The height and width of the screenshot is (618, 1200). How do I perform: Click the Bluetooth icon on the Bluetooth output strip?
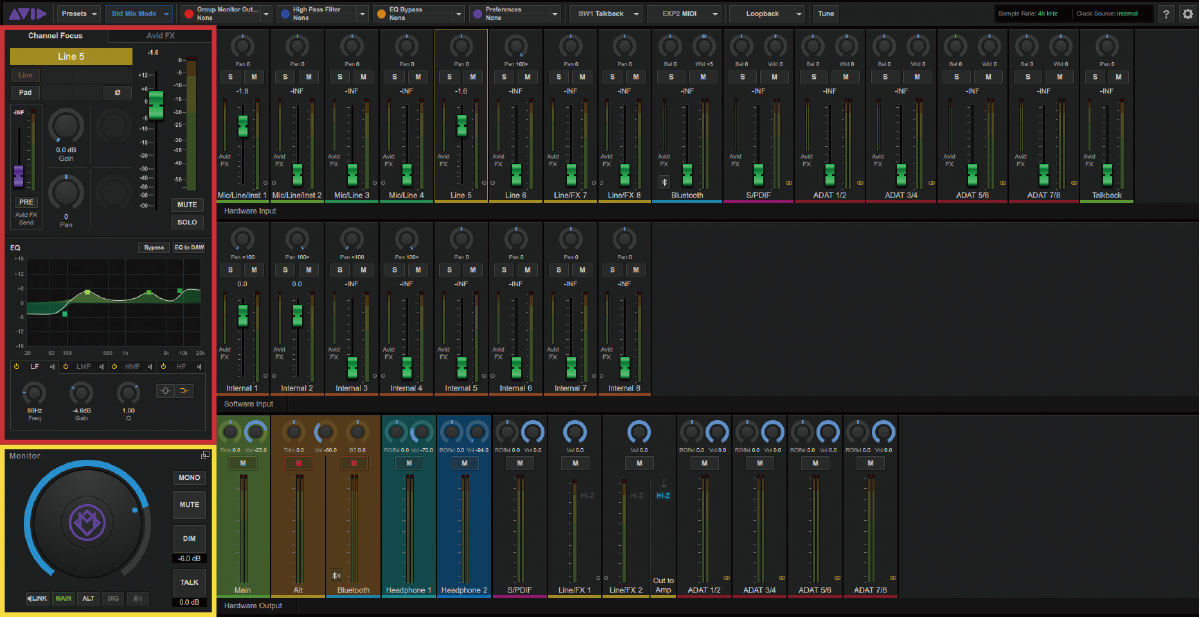[x=336, y=576]
